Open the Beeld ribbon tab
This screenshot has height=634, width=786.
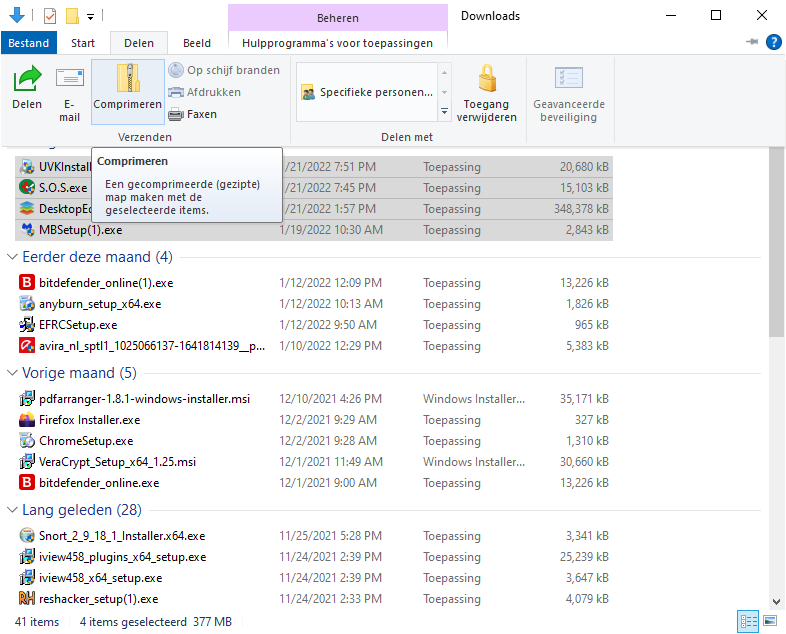[196, 43]
